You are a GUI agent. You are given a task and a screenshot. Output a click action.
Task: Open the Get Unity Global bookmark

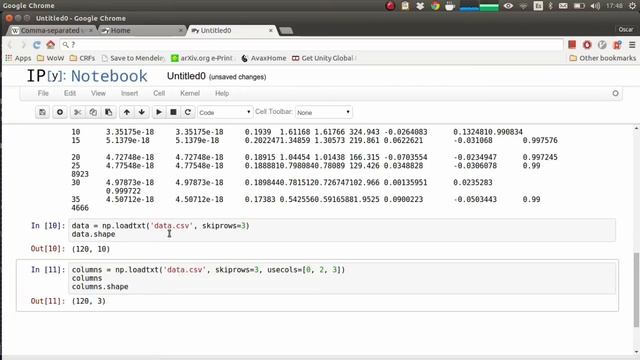324,58
